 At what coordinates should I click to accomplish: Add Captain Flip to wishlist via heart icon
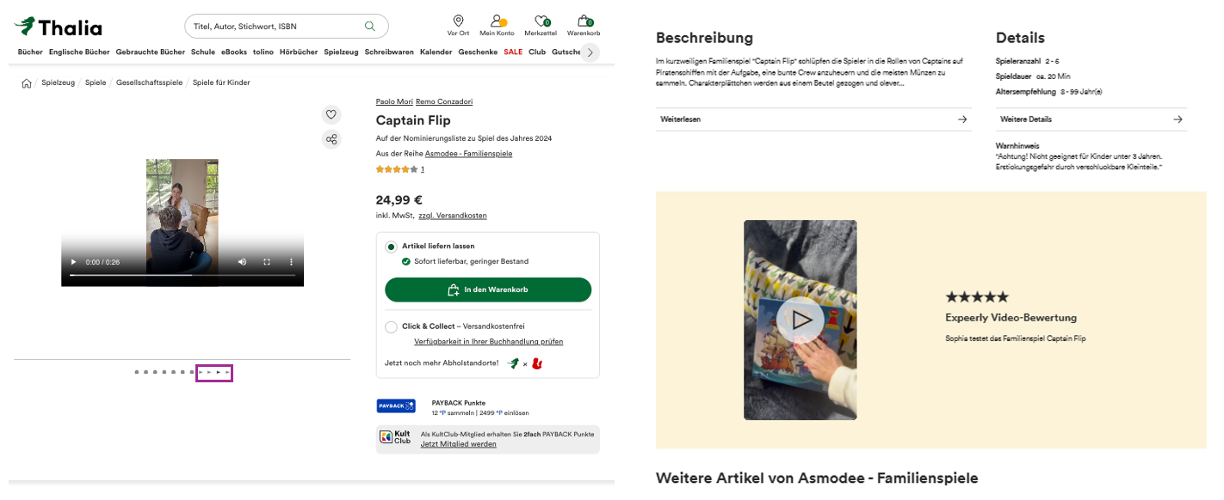(331, 114)
